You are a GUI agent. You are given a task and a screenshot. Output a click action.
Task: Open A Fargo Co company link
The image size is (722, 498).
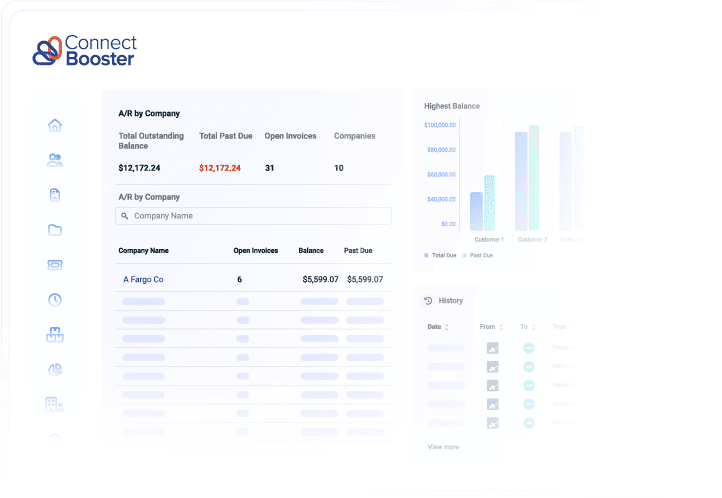pyautogui.click(x=143, y=280)
